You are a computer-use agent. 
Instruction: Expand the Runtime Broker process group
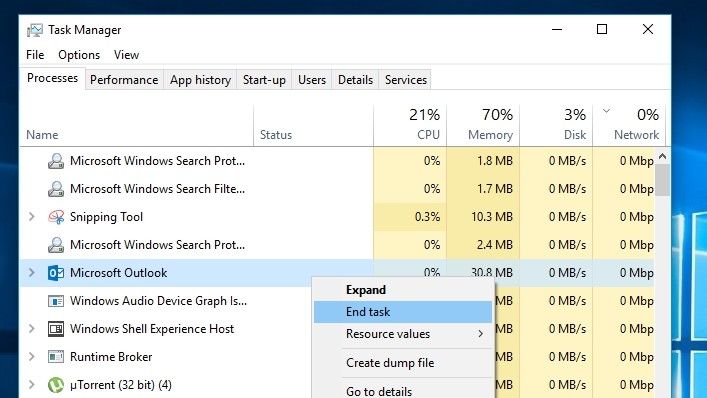(x=32, y=357)
